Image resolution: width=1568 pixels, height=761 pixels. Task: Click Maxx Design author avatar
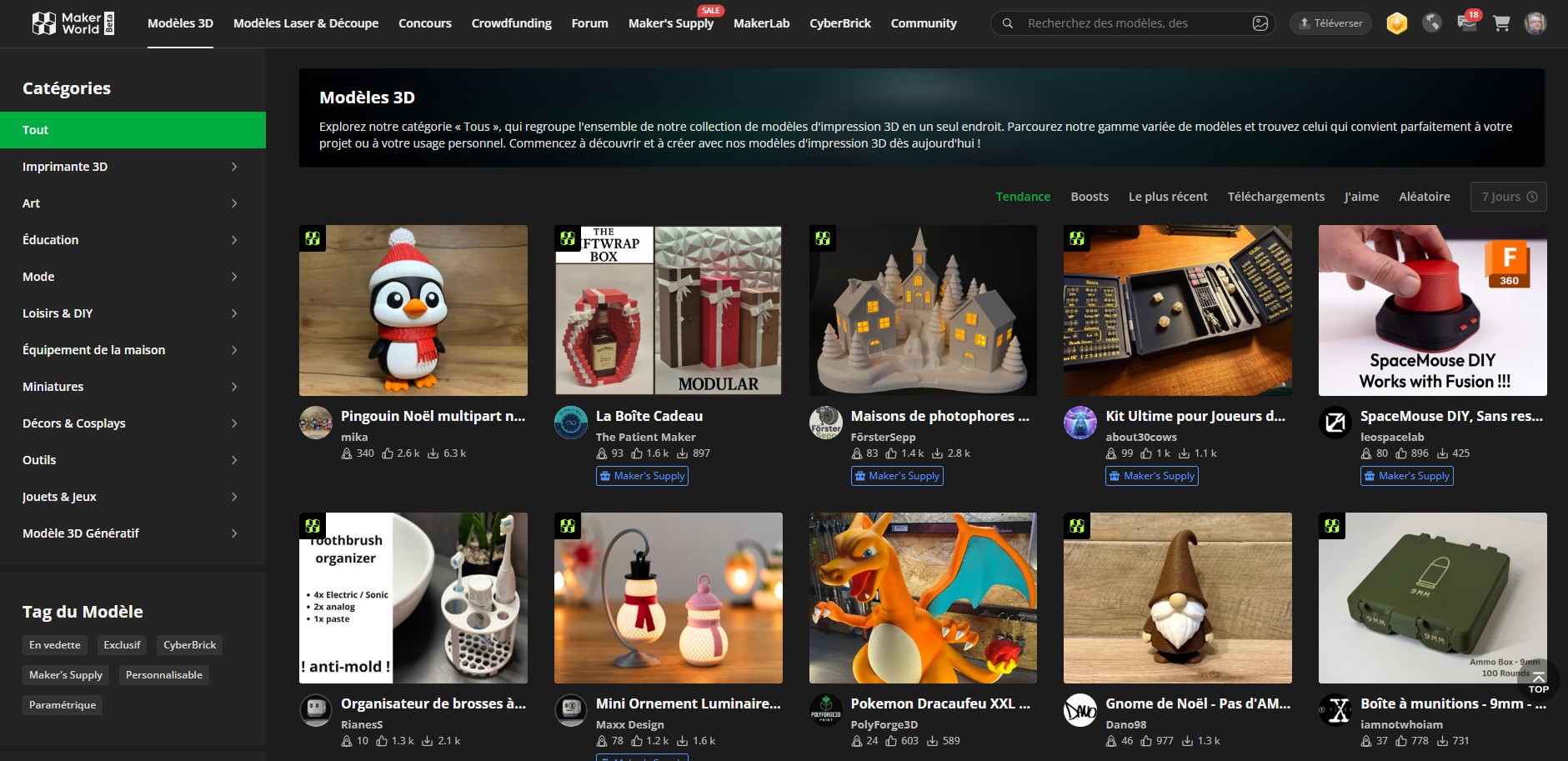(x=571, y=710)
